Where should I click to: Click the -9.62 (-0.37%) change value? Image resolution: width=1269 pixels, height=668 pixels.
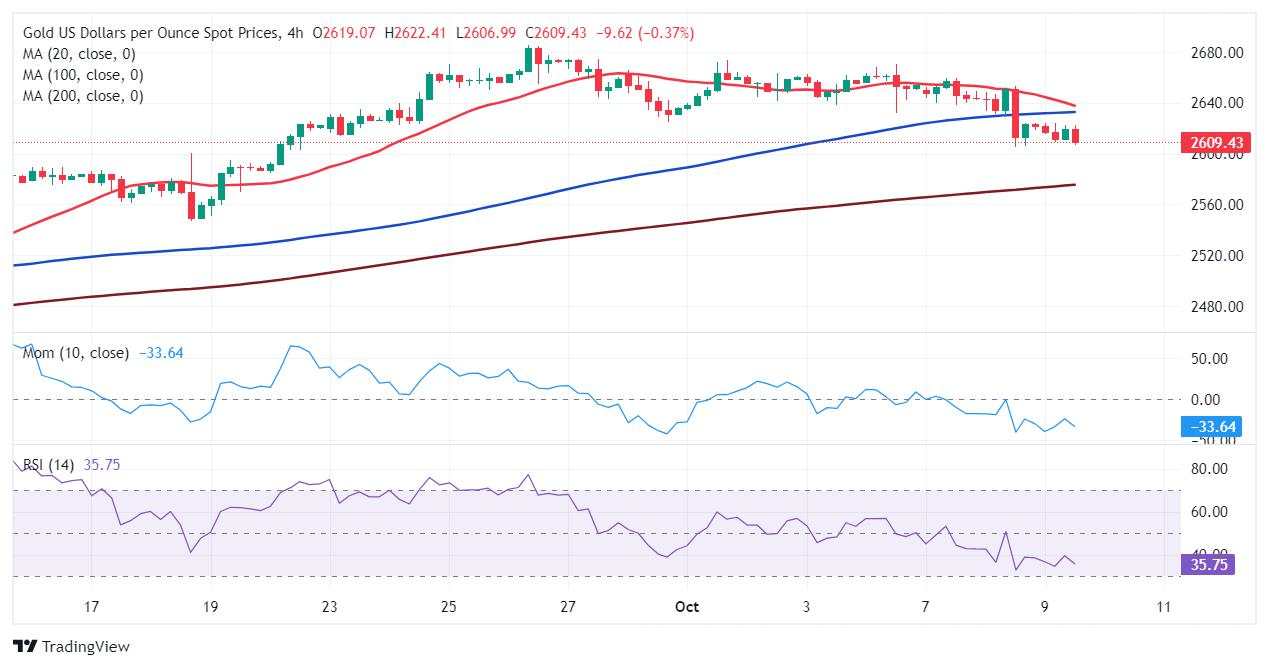click(645, 33)
